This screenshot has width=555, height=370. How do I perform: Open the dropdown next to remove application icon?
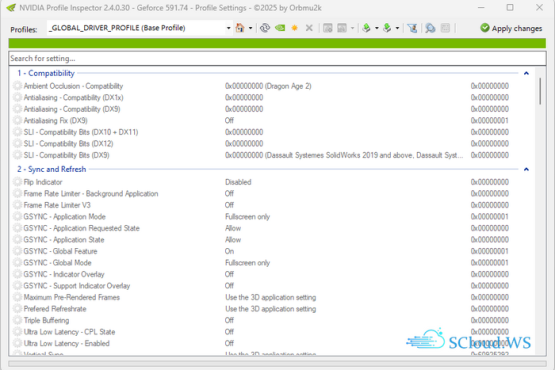tap(352, 28)
